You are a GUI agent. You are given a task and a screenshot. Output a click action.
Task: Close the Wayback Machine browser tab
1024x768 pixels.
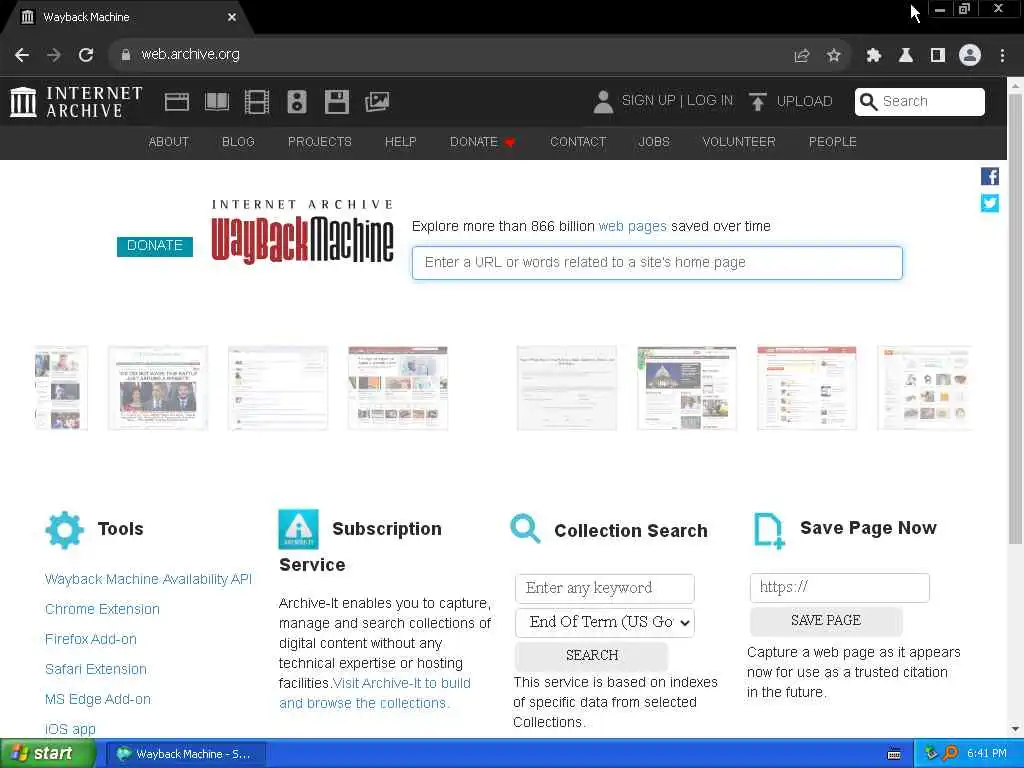click(x=232, y=17)
